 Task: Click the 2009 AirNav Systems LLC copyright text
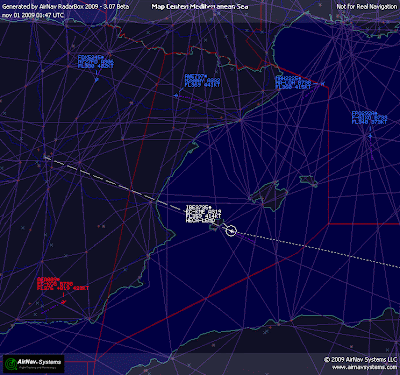point(360,360)
